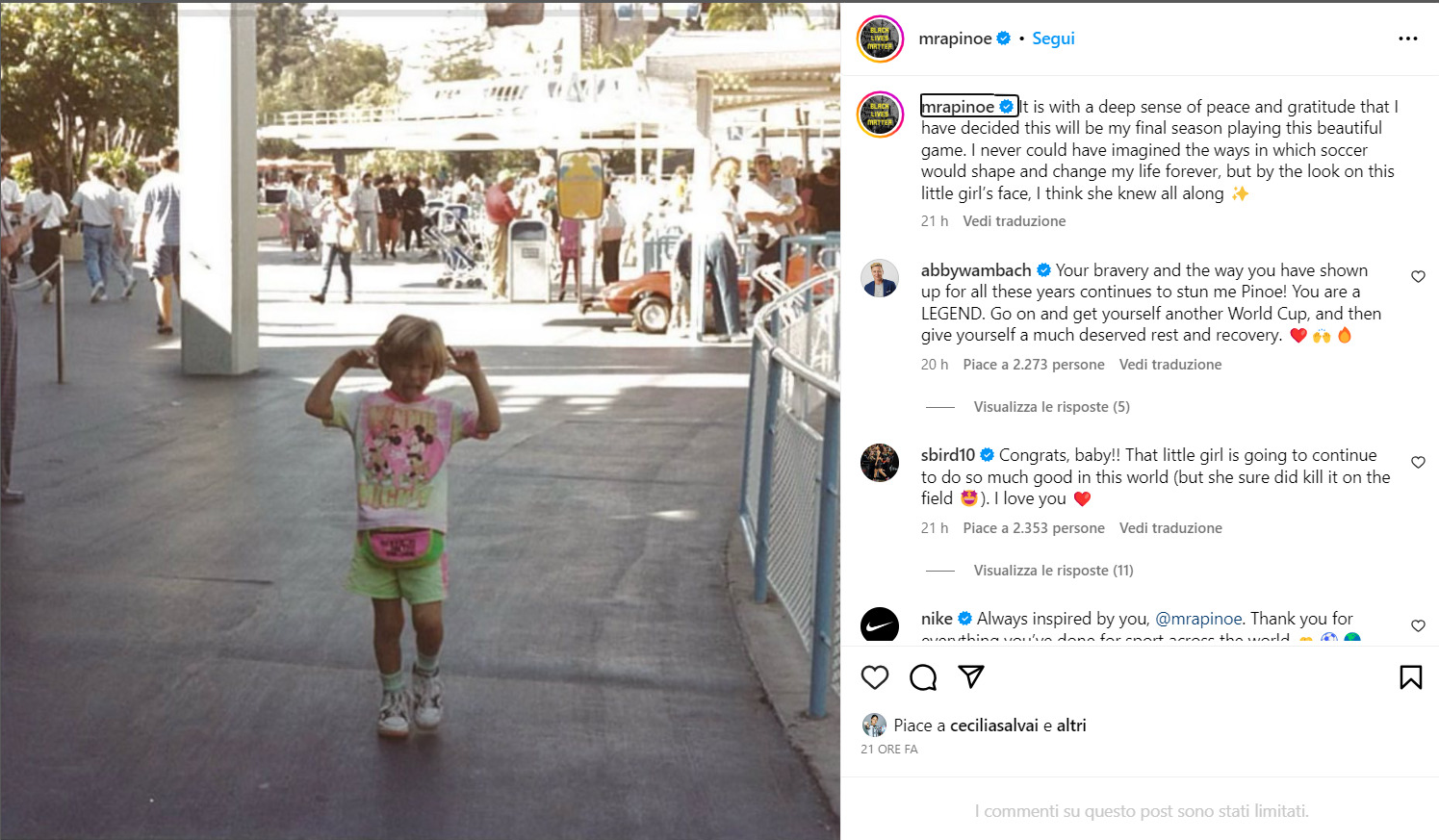This screenshot has width=1439, height=840.
Task: Open mrapinoe's header profile picture
Action: click(880, 38)
